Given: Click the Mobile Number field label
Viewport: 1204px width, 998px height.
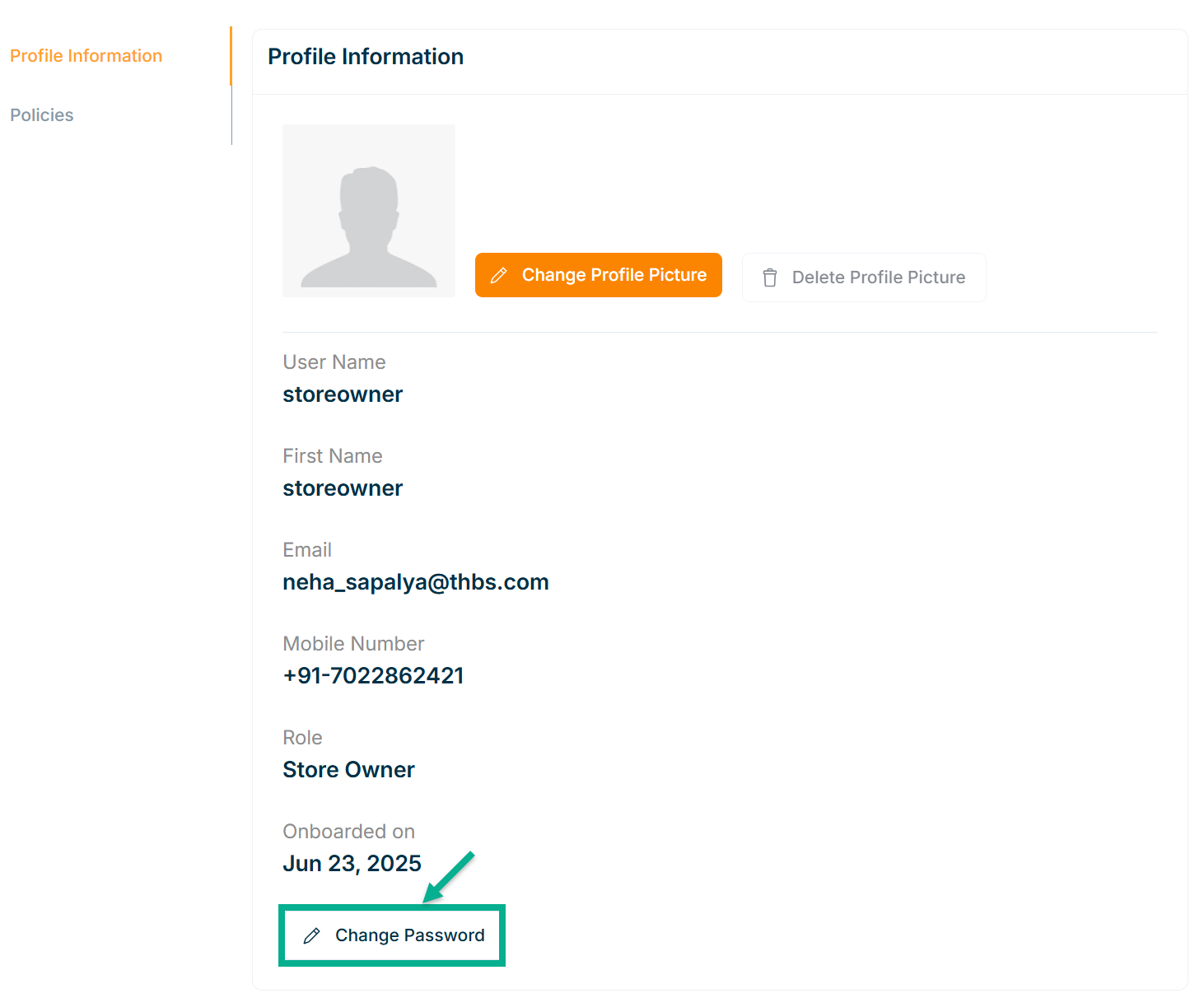Looking at the screenshot, I should pyautogui.click(x=353, y=644).
